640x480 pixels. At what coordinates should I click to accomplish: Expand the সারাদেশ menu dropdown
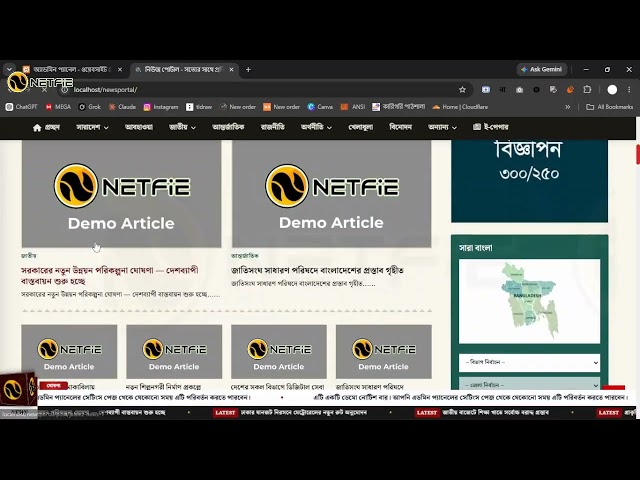tap(92, 127)
